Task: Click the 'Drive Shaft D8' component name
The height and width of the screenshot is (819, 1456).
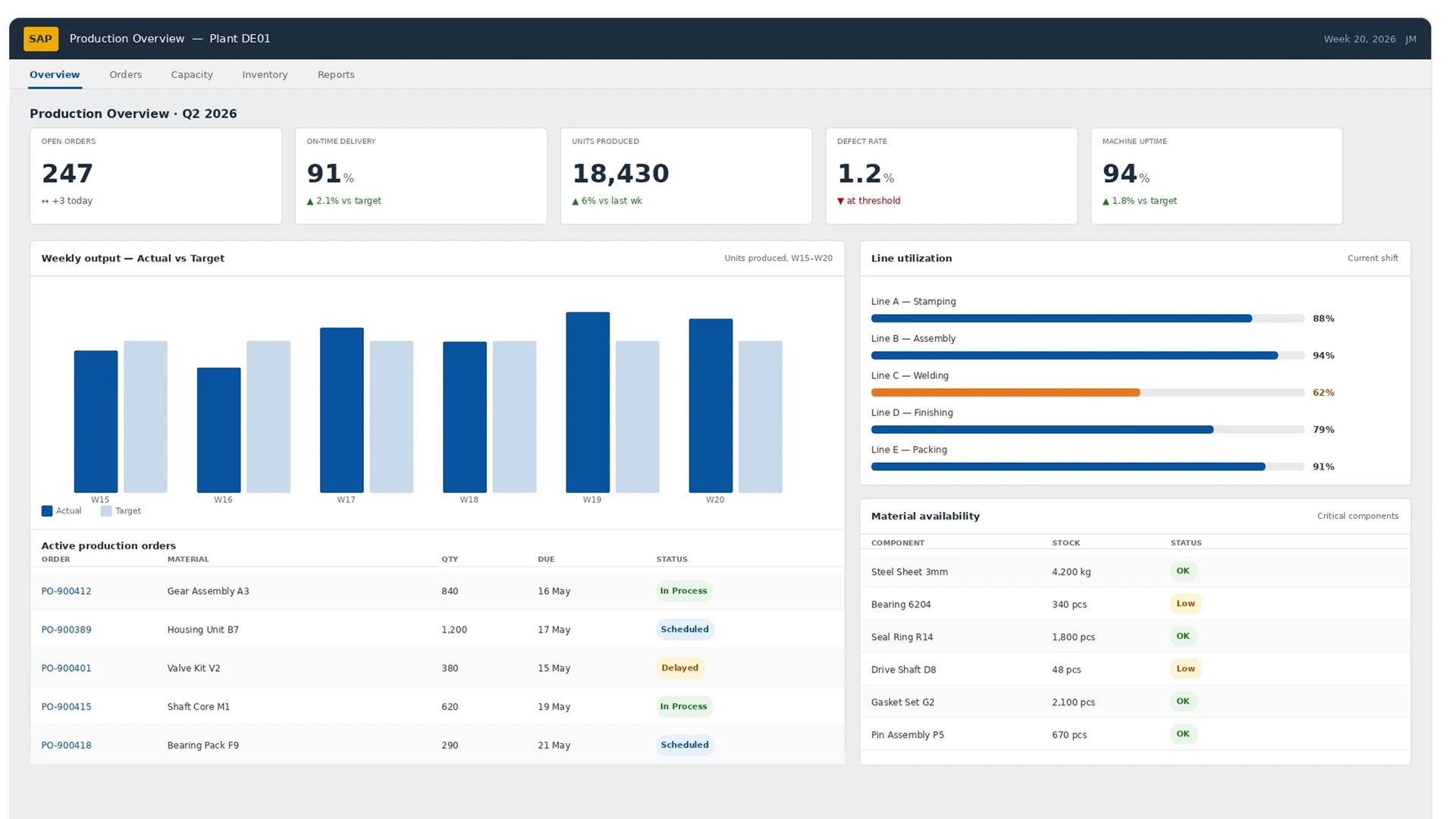Action: [903, 670]
